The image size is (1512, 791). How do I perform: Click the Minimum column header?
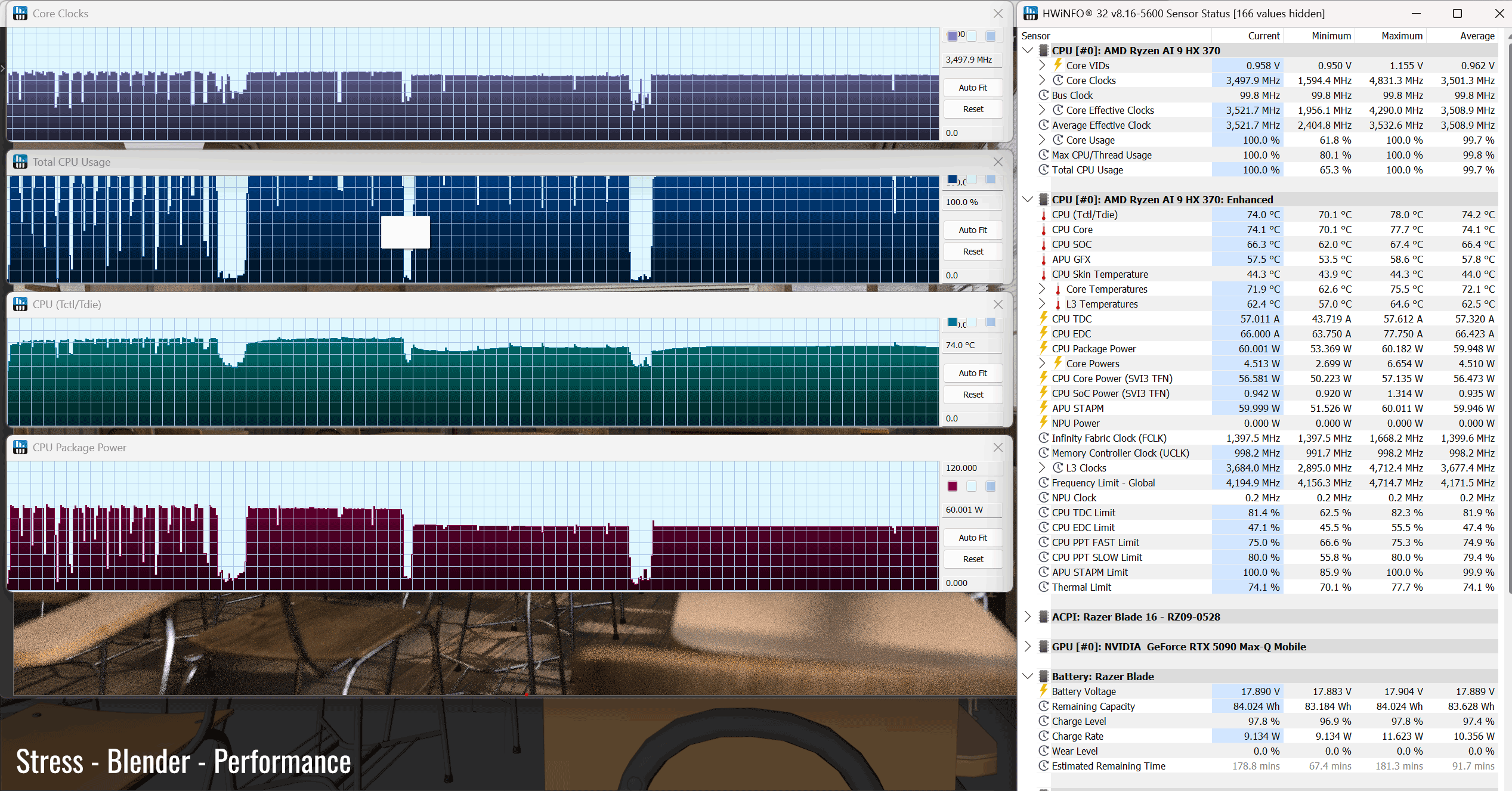1319,36
